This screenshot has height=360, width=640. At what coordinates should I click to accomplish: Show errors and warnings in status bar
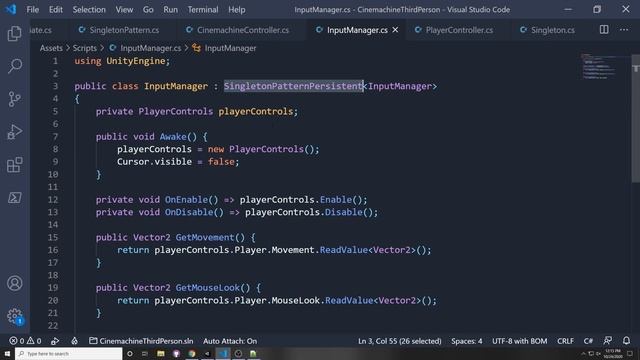click(25, 341)
